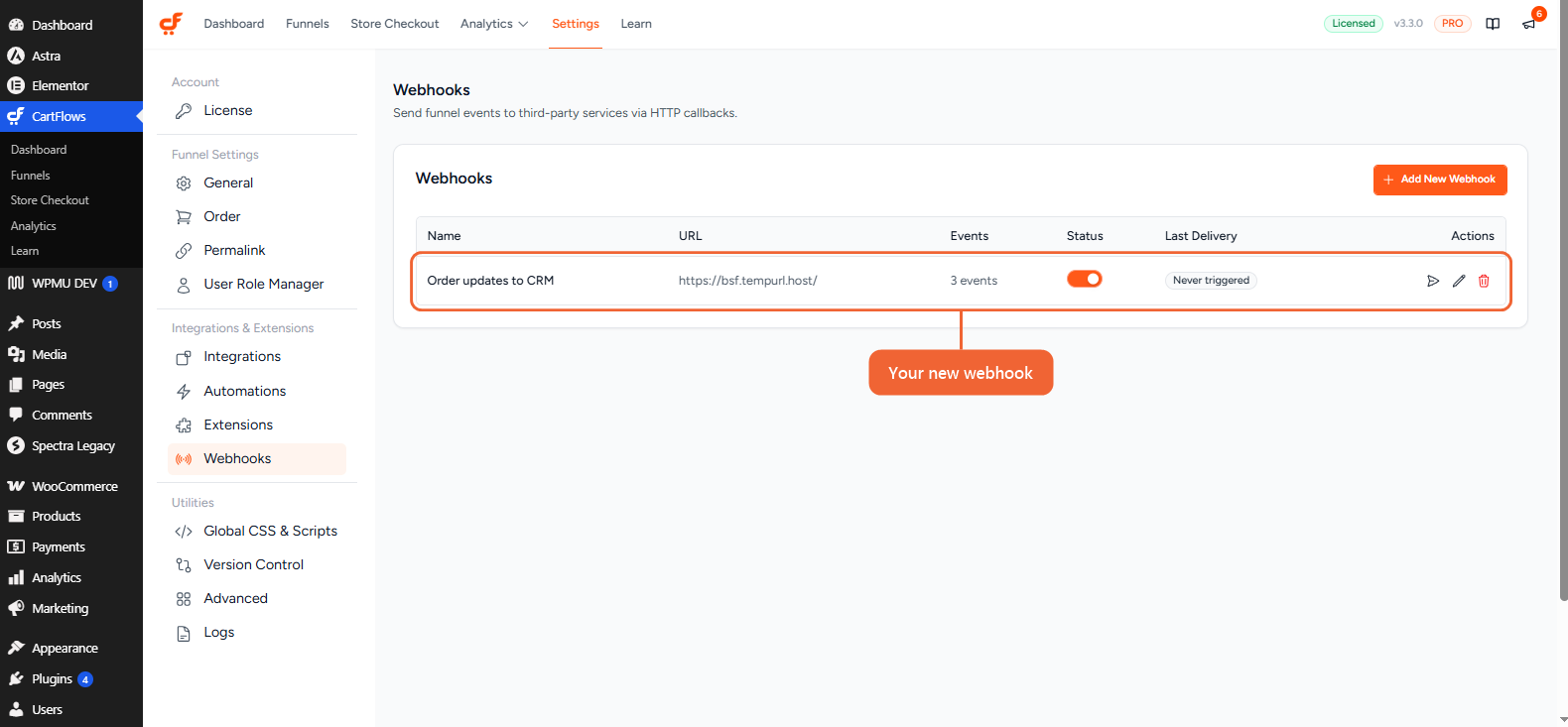Delete the Order updates to CRM webhook
The image size is (1568, 727).
click(1484, 281)
